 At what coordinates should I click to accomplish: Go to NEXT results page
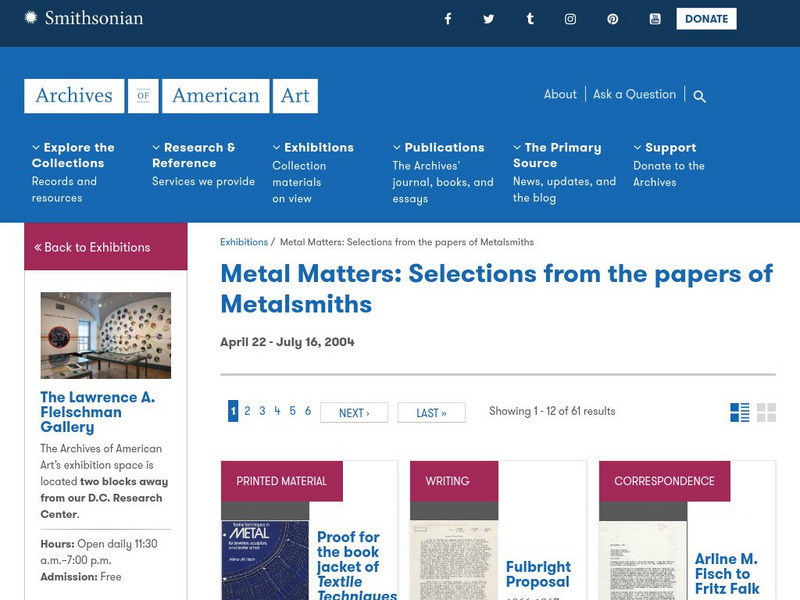click(x=354, y=413)
